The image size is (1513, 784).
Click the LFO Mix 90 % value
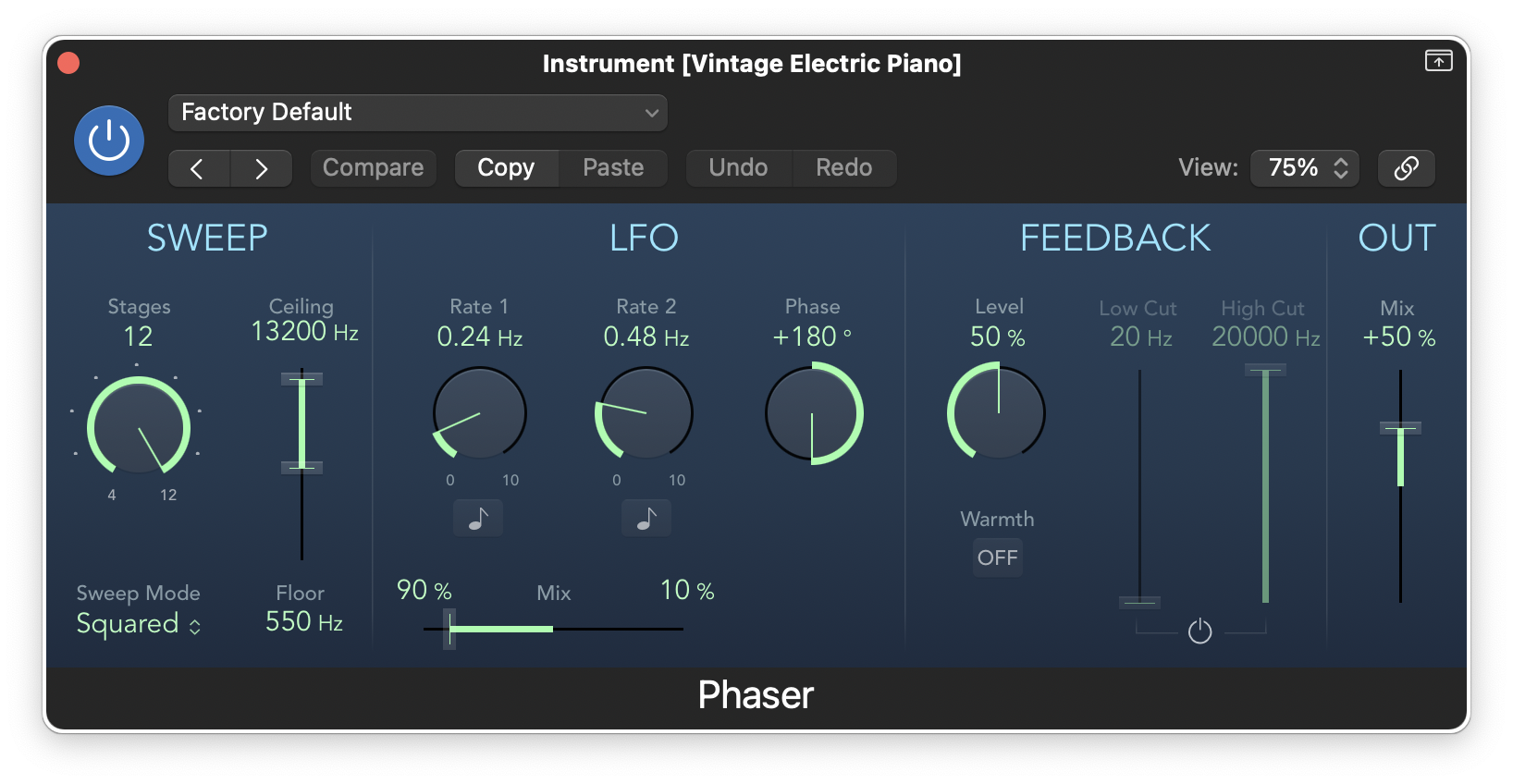424,591
